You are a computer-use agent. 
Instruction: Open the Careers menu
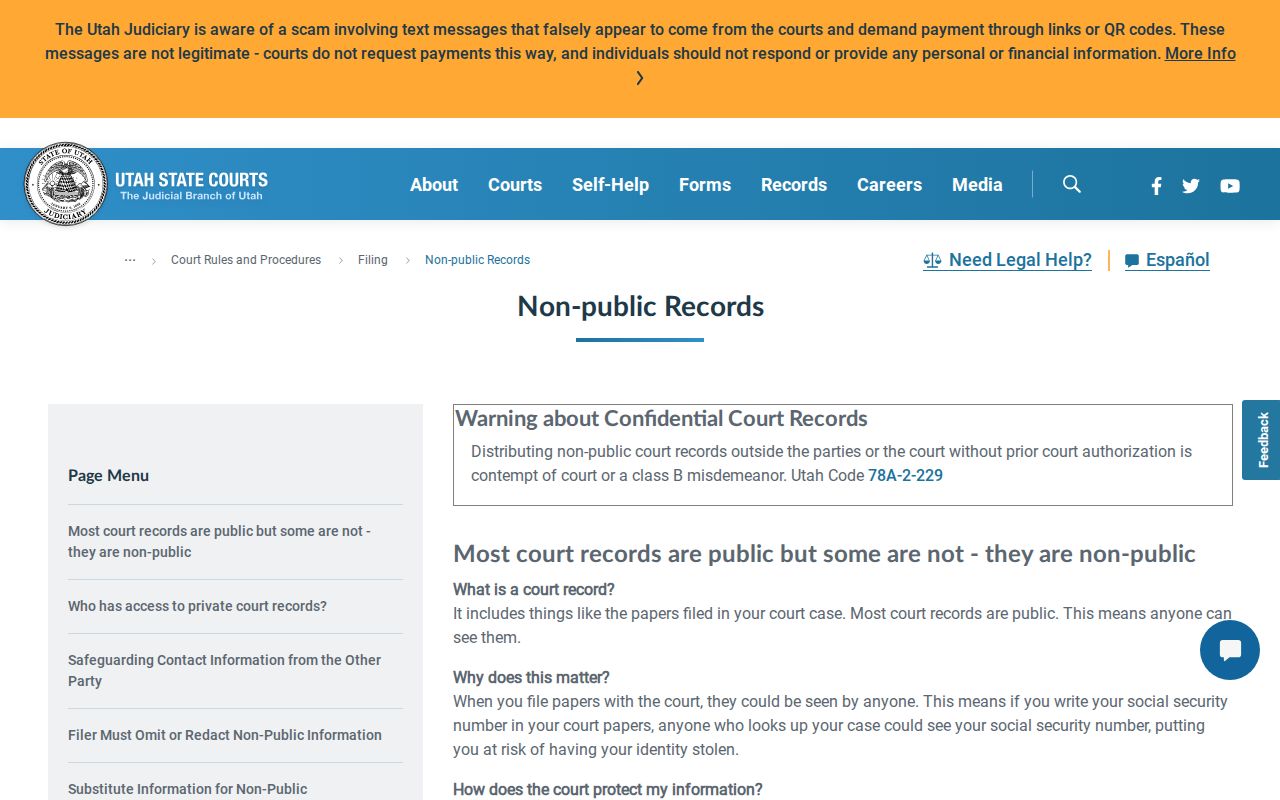tap(889, 184)
